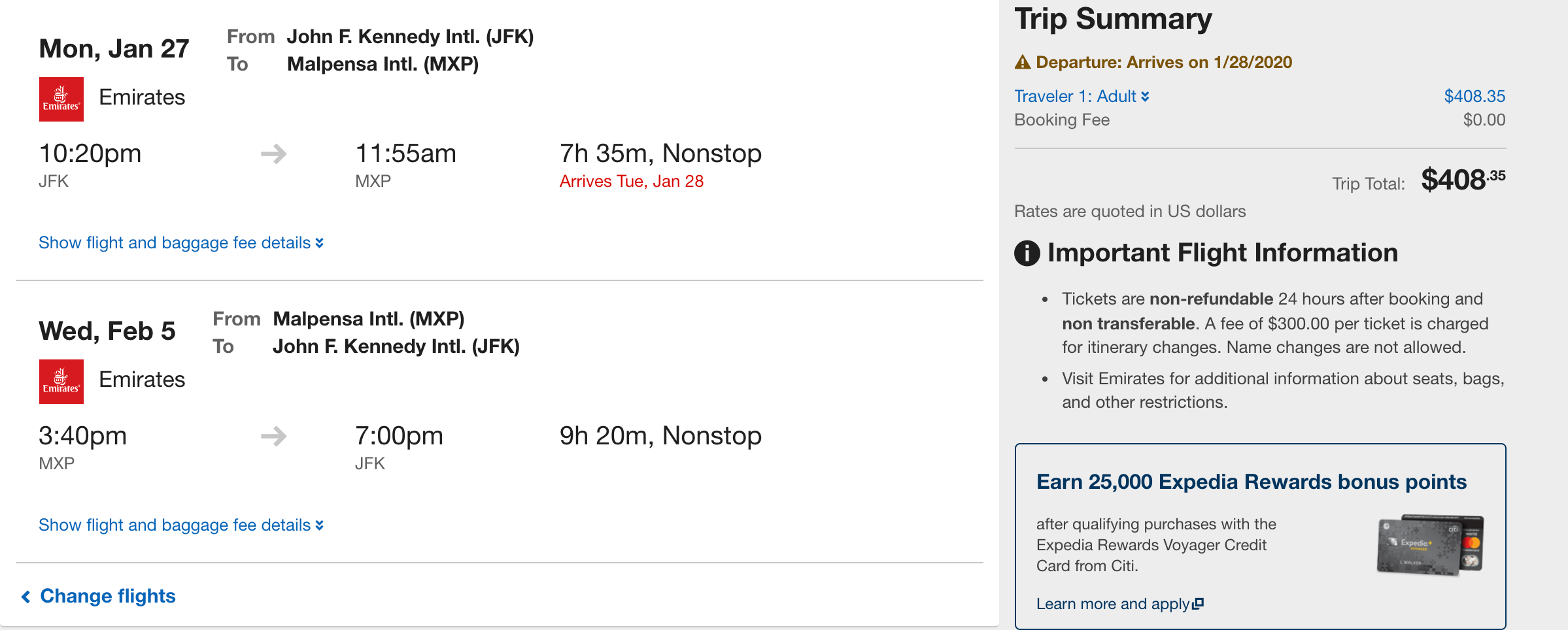Click the Expedia Voyager credit card image
This screenshot has height=630, width=1568.
[x=1430, y=545]
